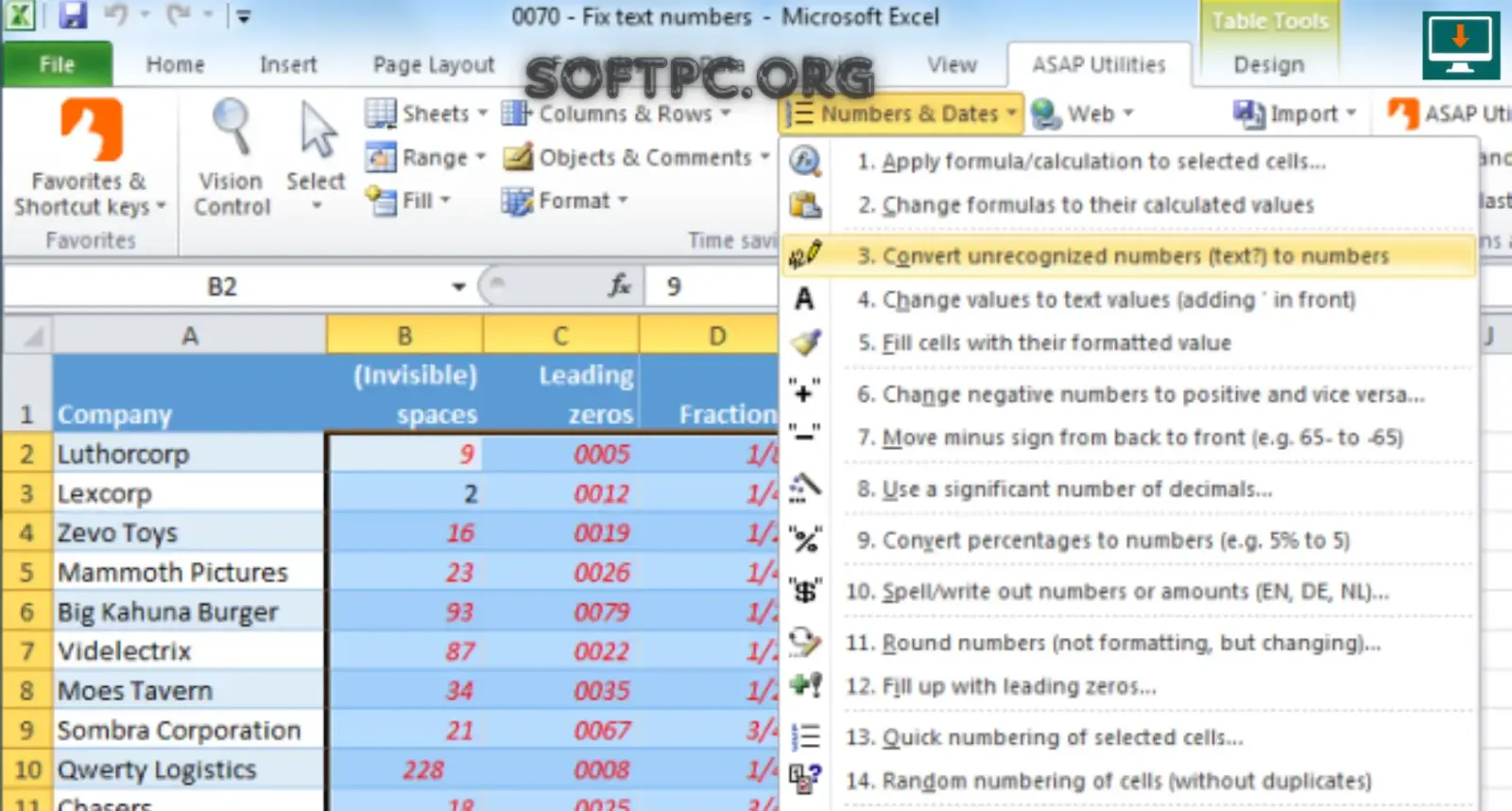Select Quick numbering of selected cells
Image resolution: width=1512 pixels, height=811 pixels.
pos(1129,737)
